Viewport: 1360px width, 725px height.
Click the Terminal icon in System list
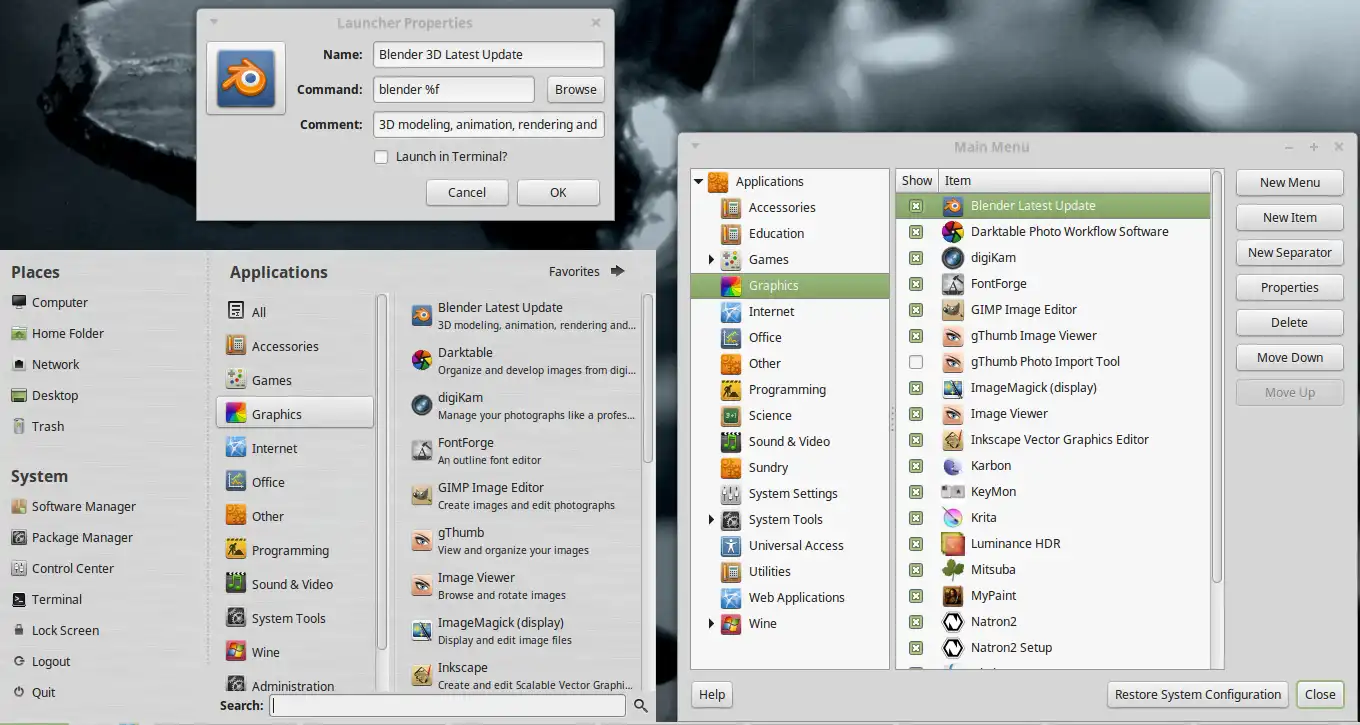click(x=19, y=600)
